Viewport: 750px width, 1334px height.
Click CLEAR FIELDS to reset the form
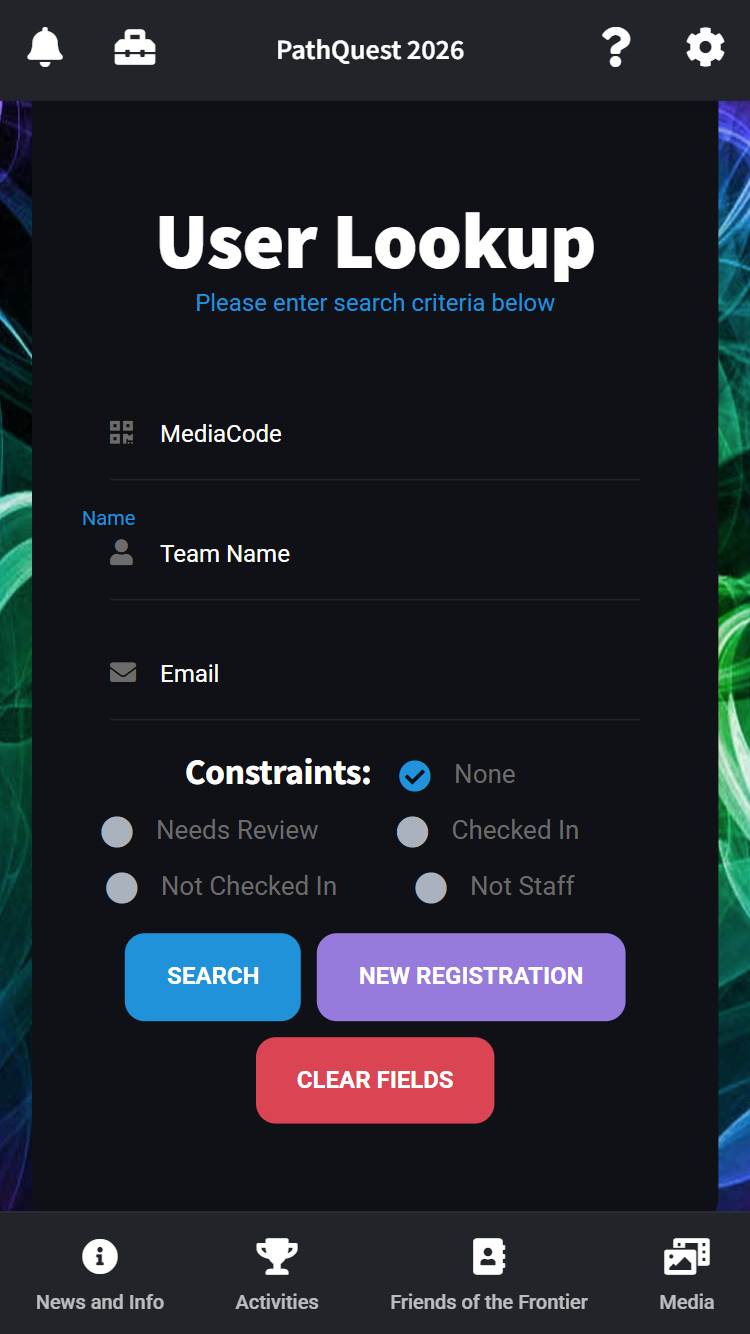(375, 1080)
